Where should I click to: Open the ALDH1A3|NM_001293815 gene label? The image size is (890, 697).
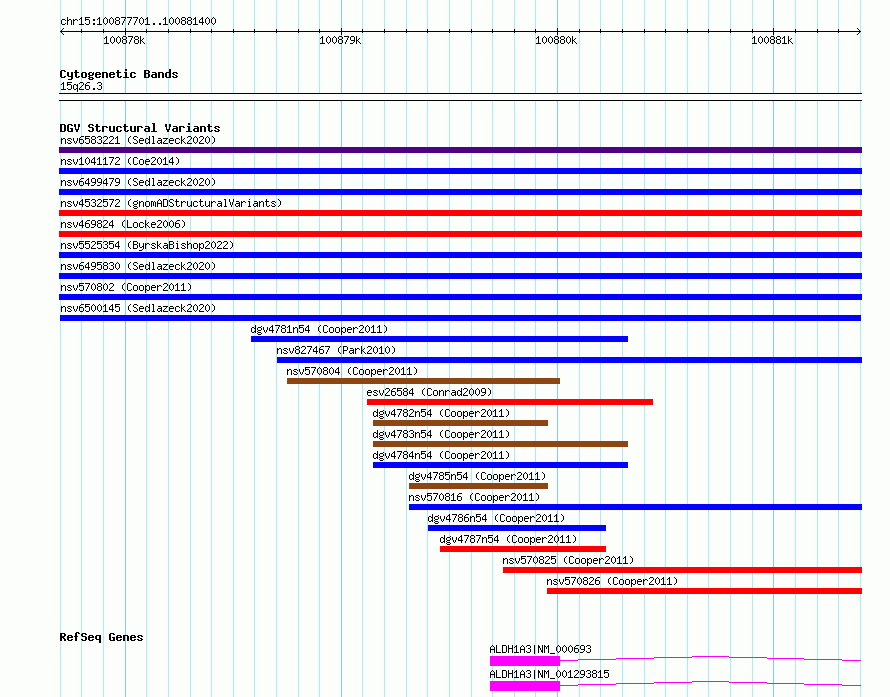pos(549,674)
